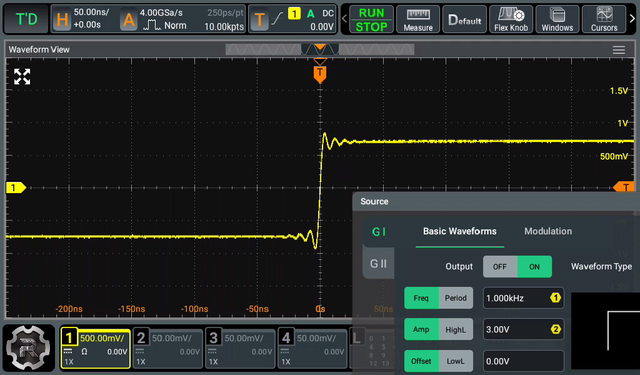Select the Offset option

421,361
